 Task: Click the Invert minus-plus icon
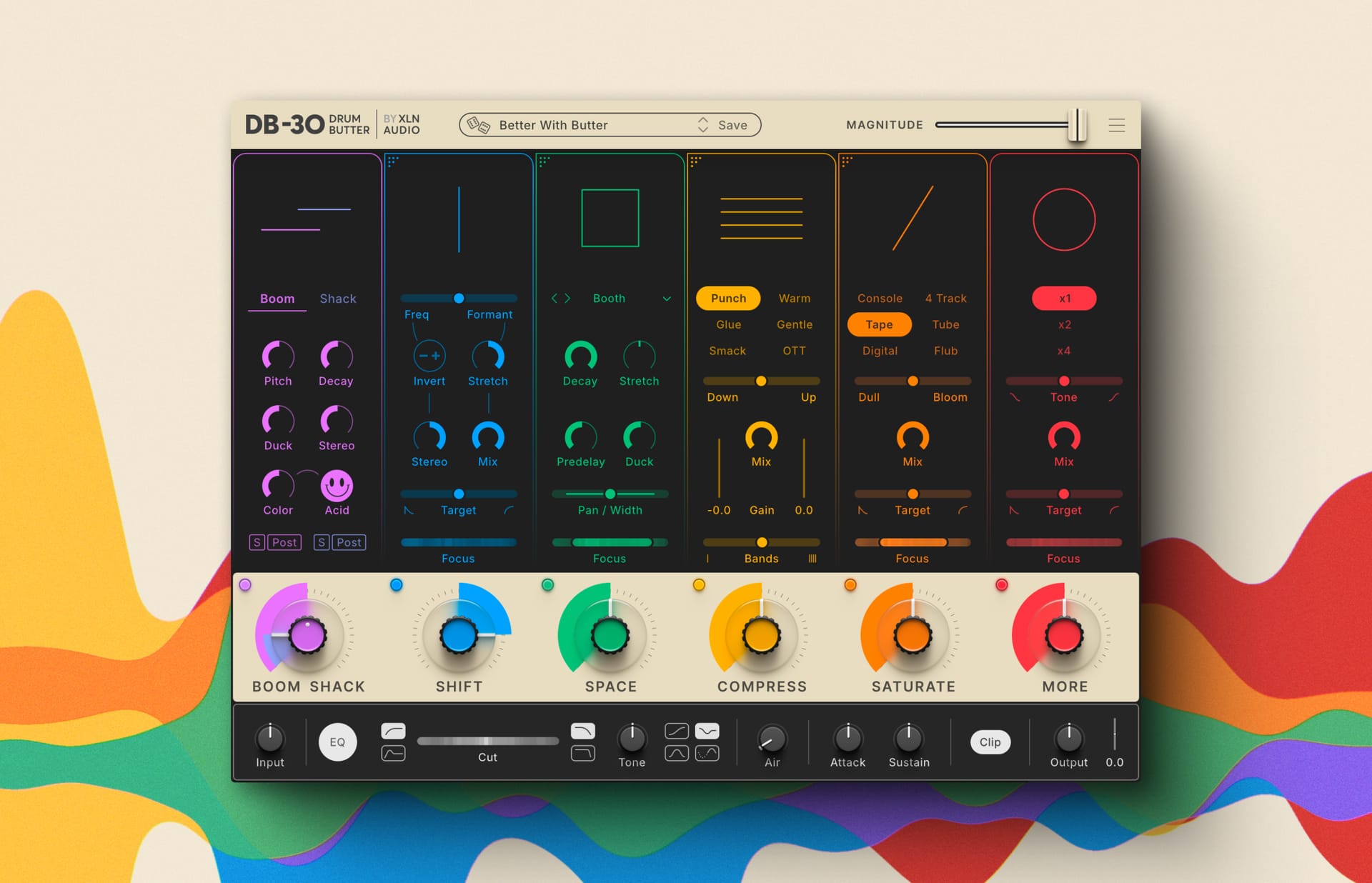[x=429, y=355]
